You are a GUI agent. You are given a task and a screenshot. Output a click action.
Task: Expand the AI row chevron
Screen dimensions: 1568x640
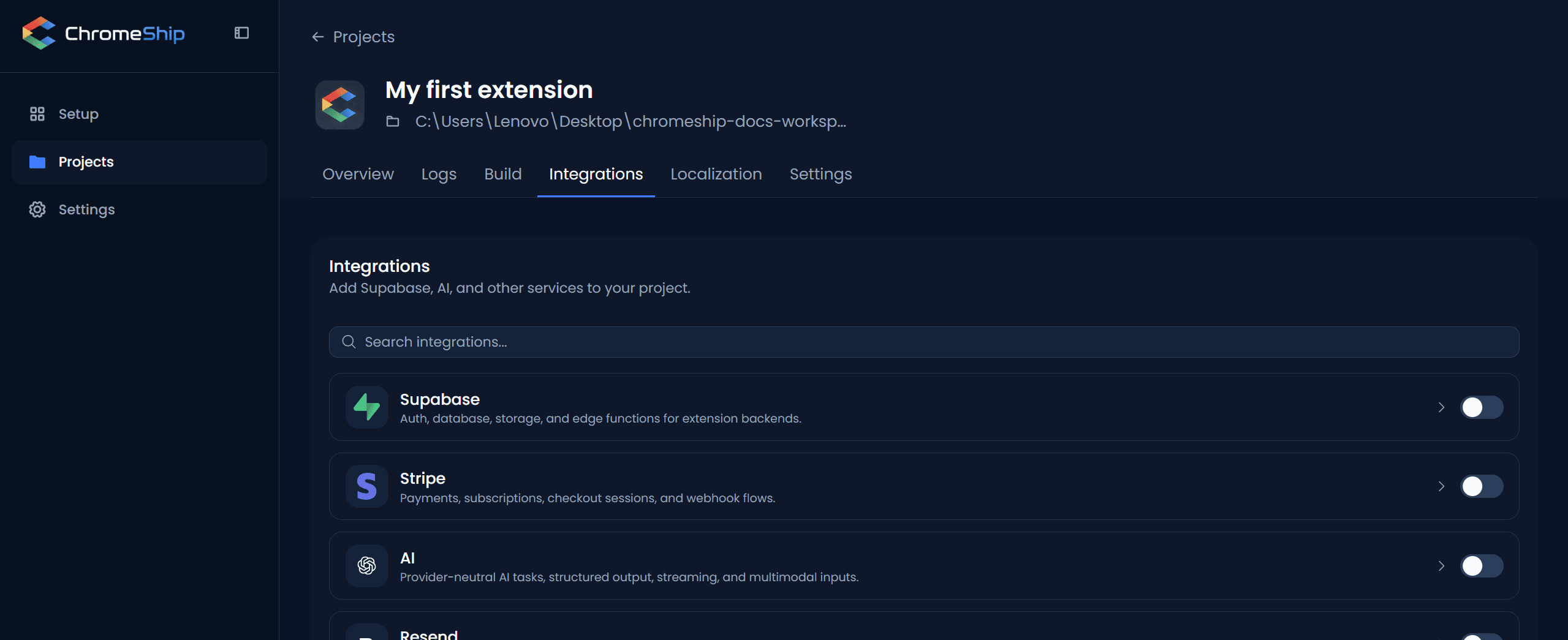tap(1441, 566)
